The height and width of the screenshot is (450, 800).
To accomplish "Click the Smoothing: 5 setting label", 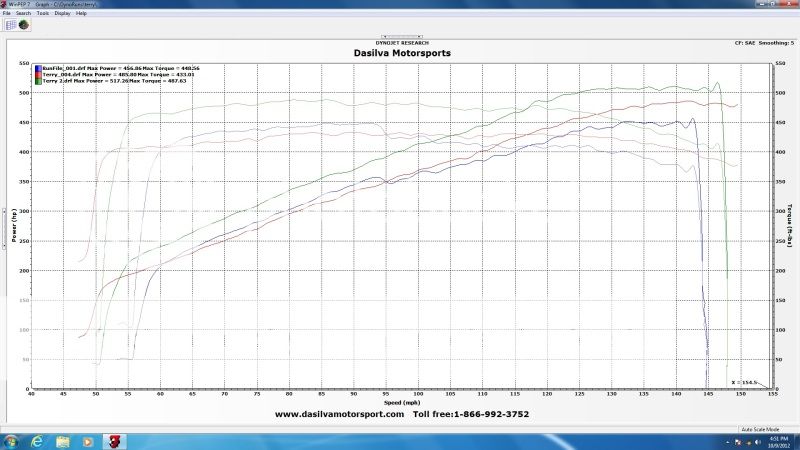I will 775,44.
